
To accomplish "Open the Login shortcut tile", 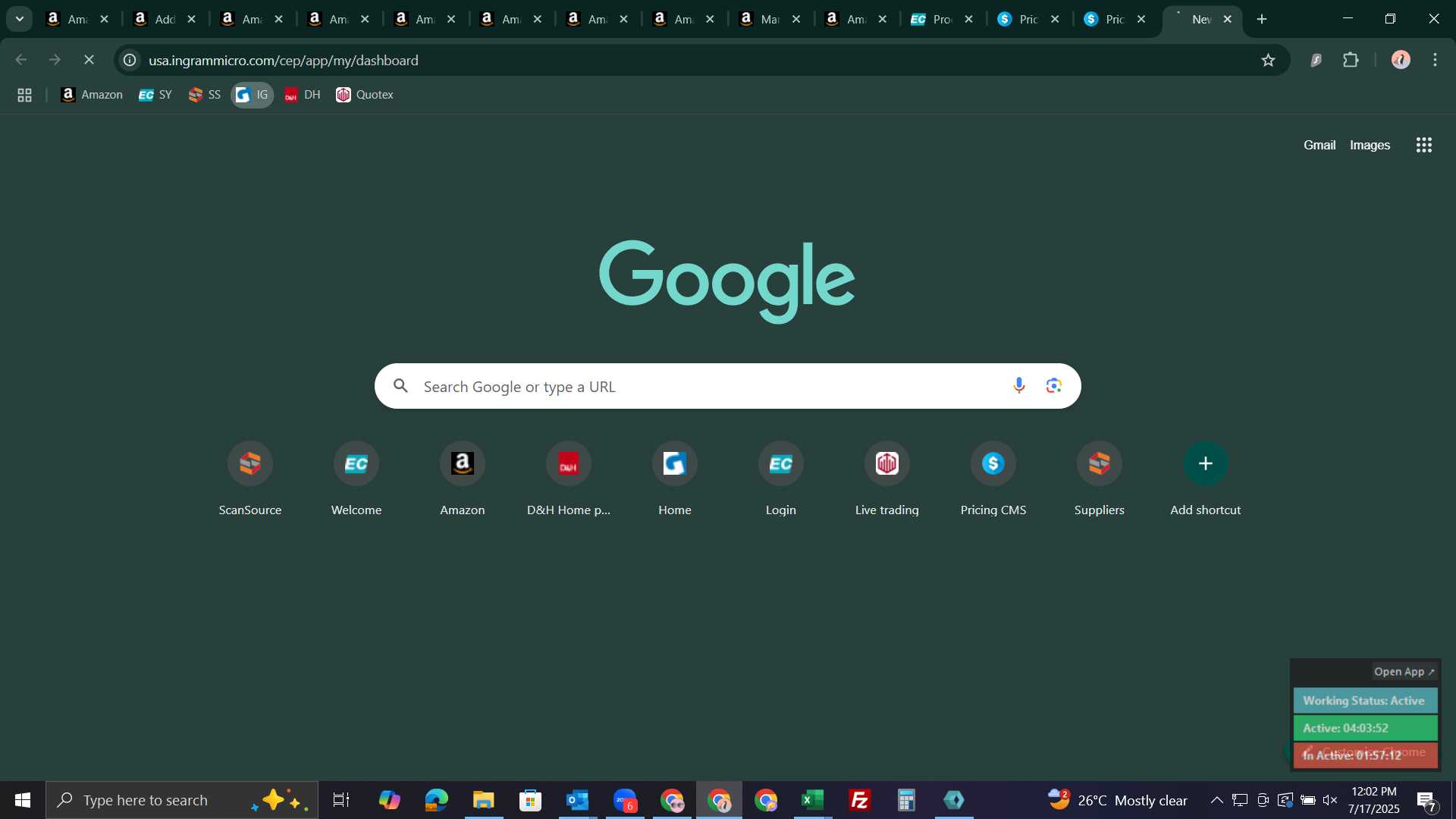I will coord(781,480).
